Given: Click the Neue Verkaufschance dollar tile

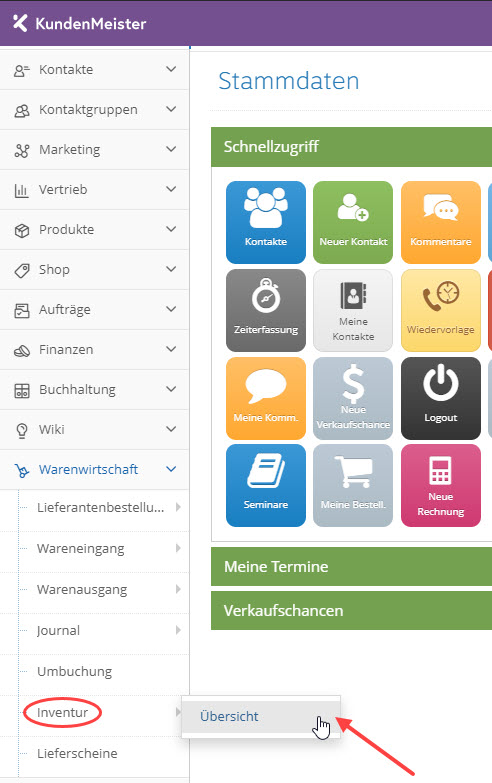Looking at the screenshot, I should pos(353,398).
